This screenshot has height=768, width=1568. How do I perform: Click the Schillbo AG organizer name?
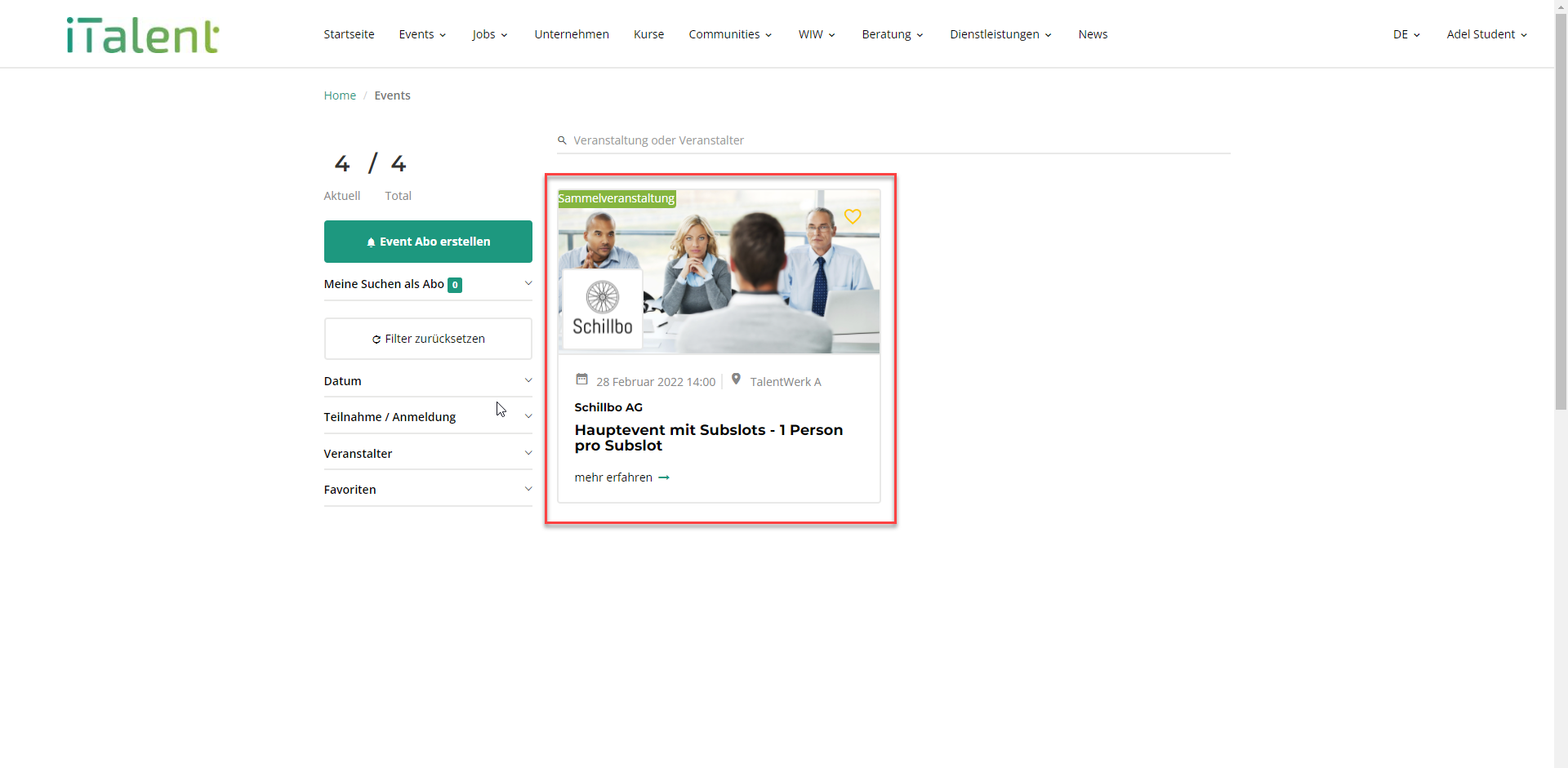click(608, 407)
